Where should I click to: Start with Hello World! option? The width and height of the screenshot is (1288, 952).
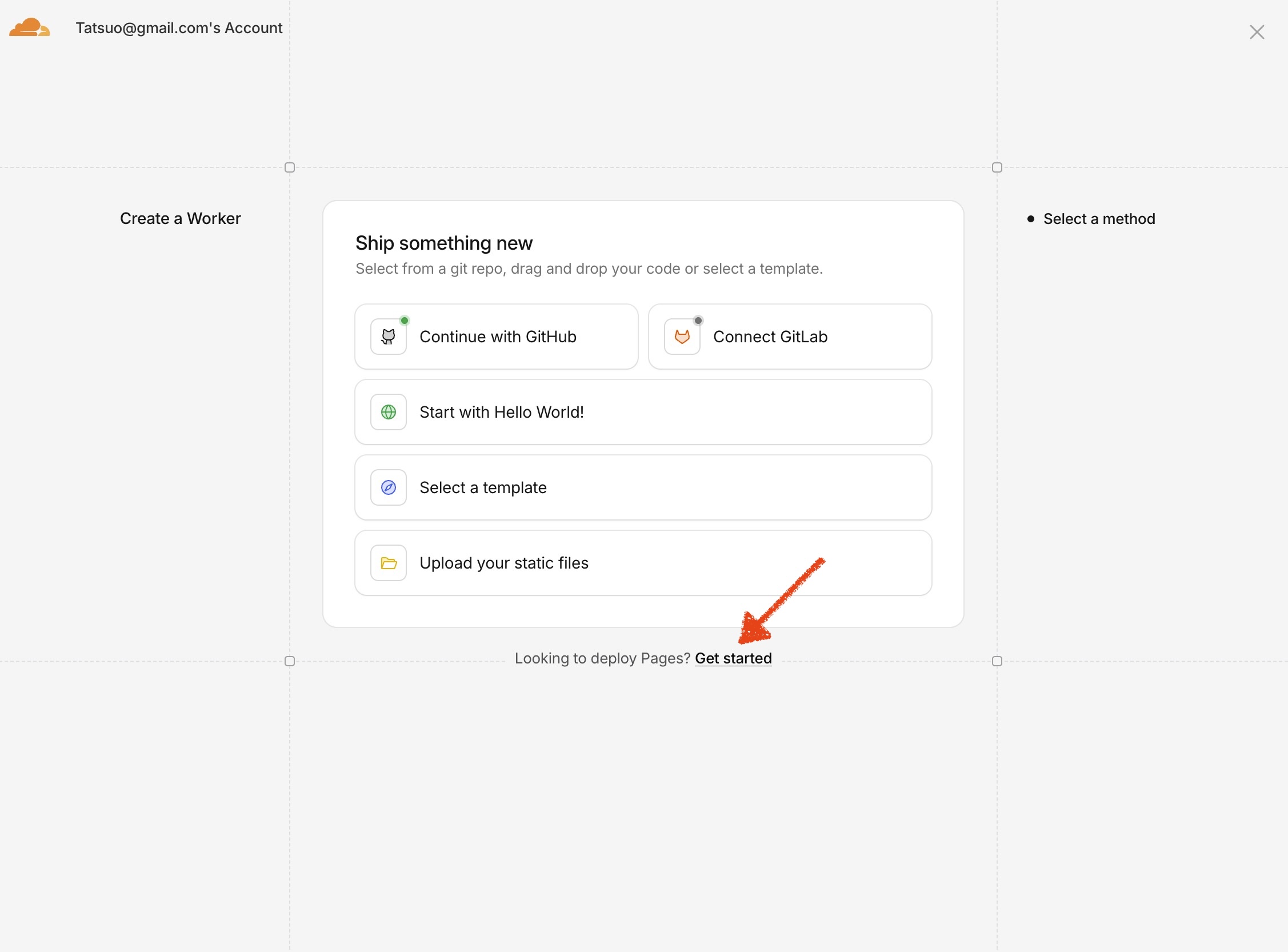click(643, 412)
